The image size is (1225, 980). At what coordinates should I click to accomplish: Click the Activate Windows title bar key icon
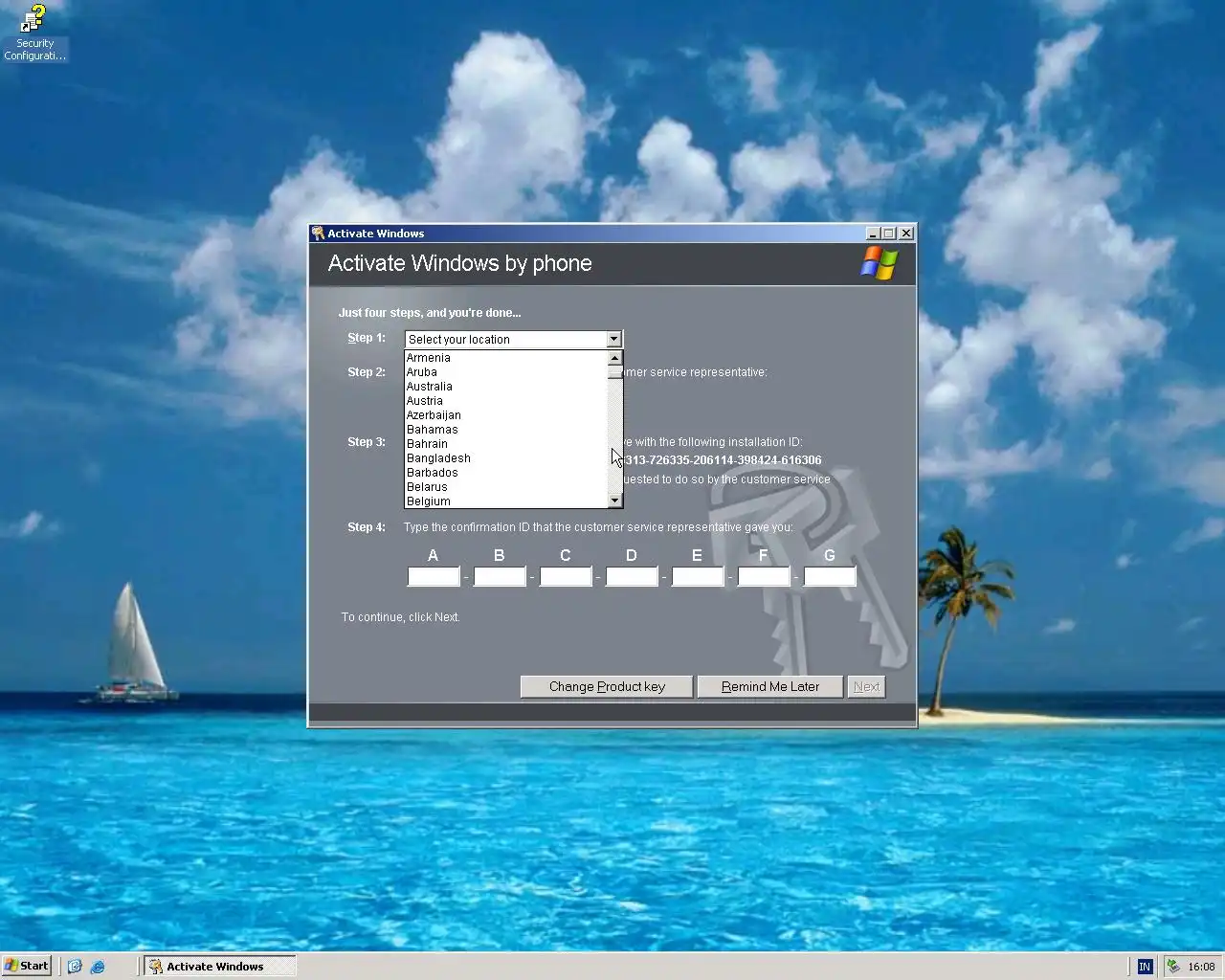click(x=318, y=233)
